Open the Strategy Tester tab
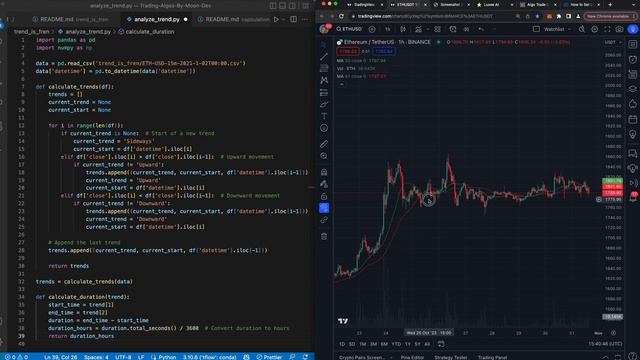This screenshot has width=640, height=360. (x=451, y=357)
